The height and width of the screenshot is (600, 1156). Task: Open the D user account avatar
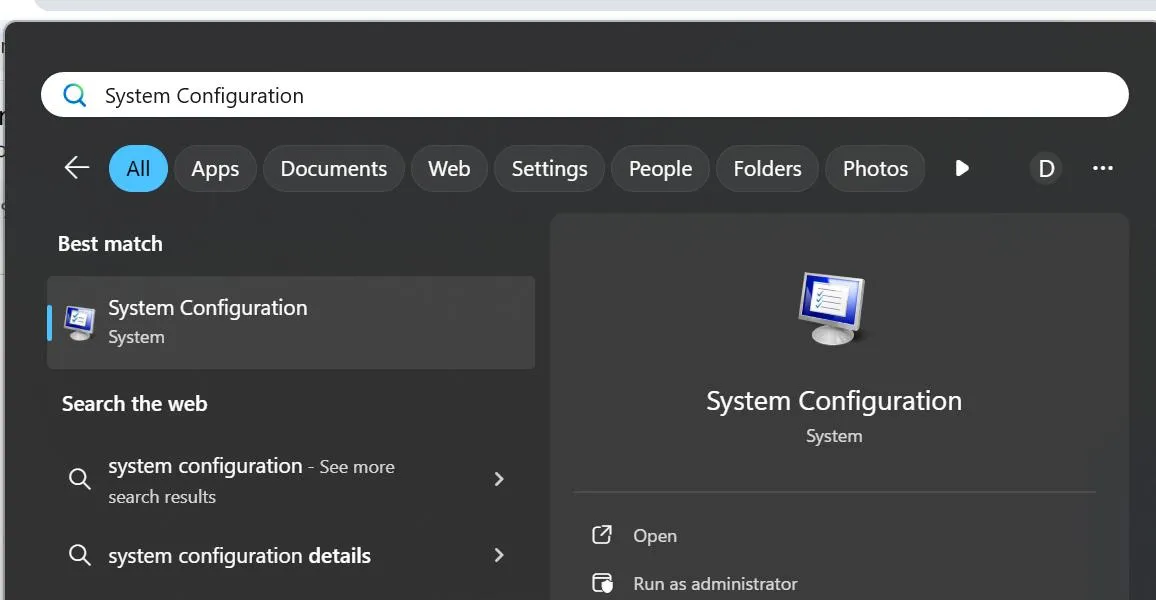pos(1045,169)
